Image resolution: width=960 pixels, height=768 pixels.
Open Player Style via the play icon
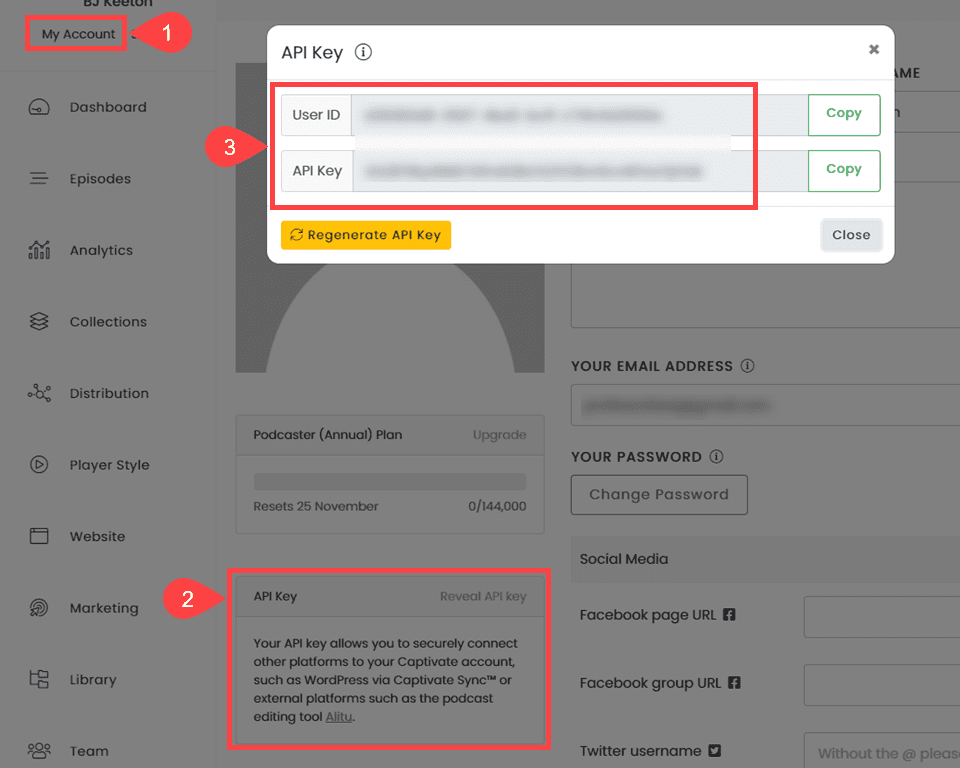(38, 464)
